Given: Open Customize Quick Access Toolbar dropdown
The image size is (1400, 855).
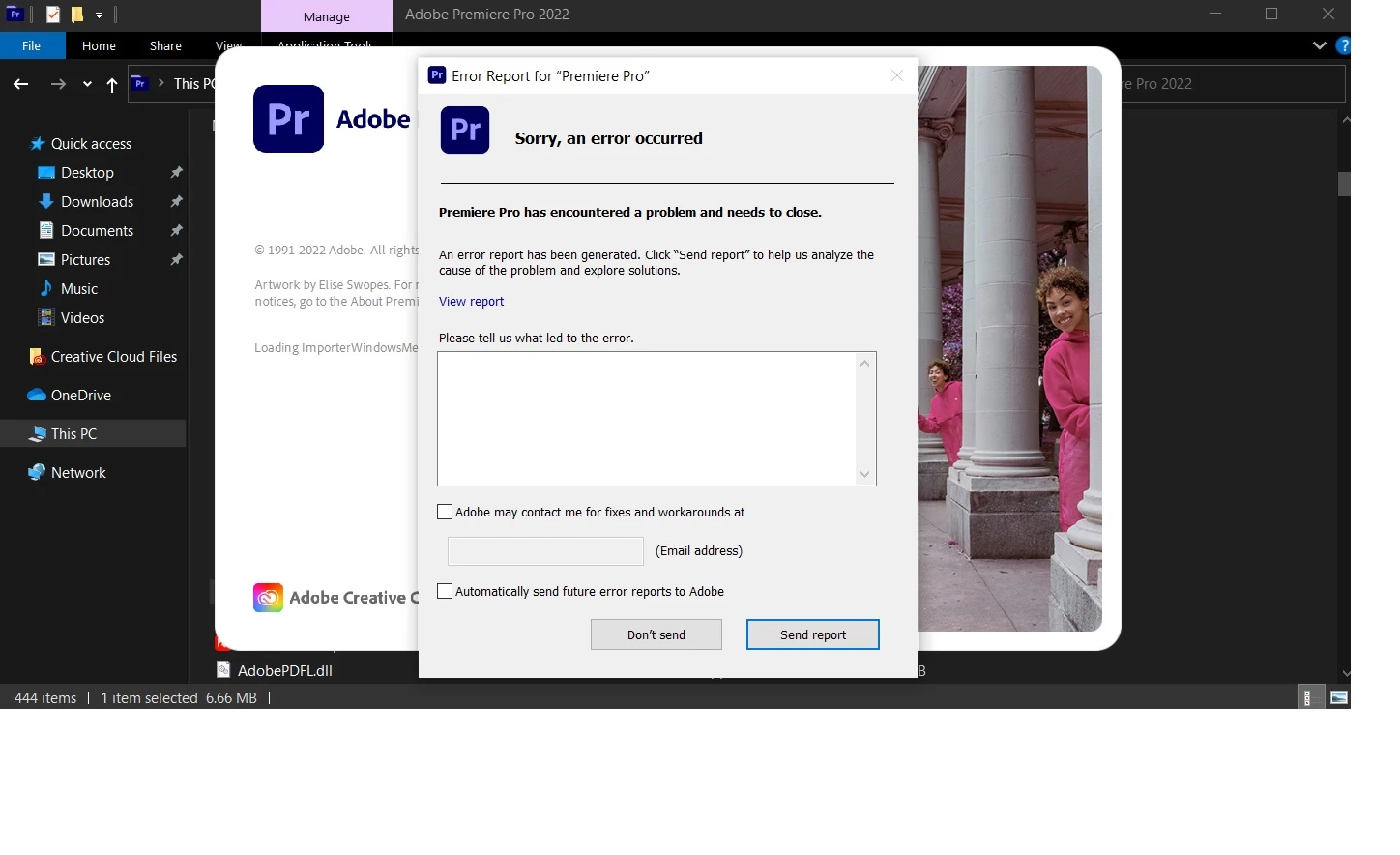Looking at the screenshot, I should tap(100, 15).
